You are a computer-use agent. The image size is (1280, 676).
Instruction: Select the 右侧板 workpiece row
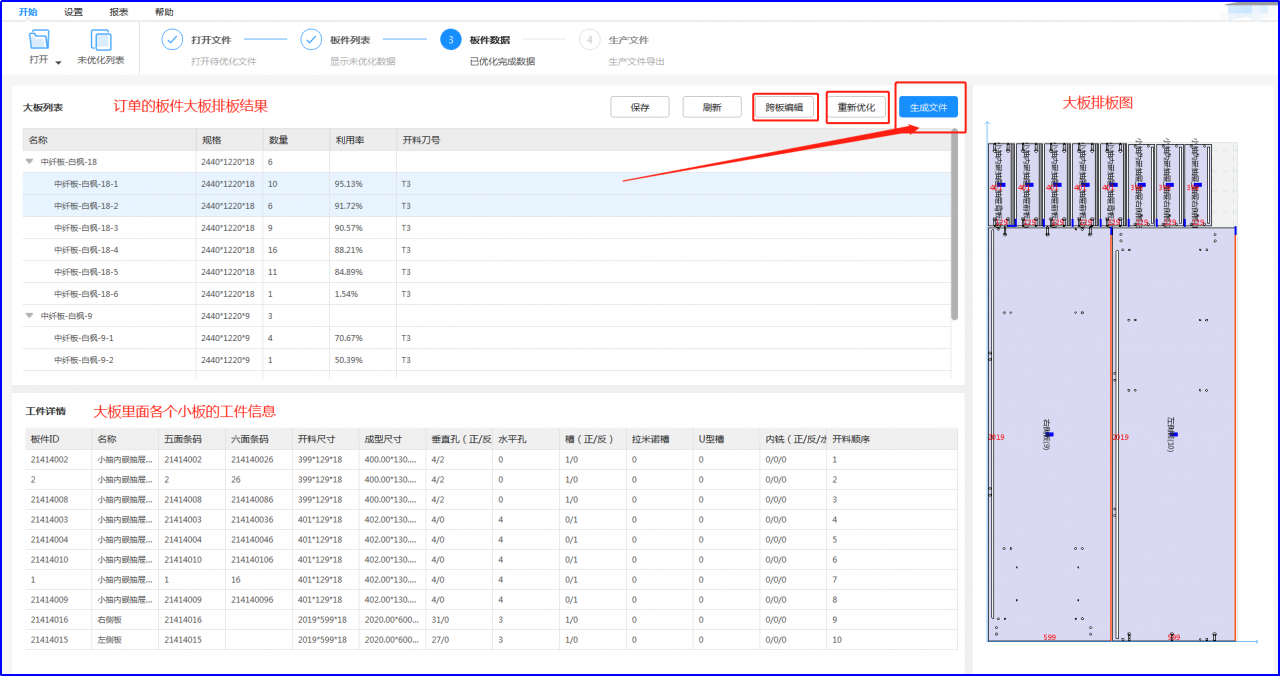pos(490,620)
